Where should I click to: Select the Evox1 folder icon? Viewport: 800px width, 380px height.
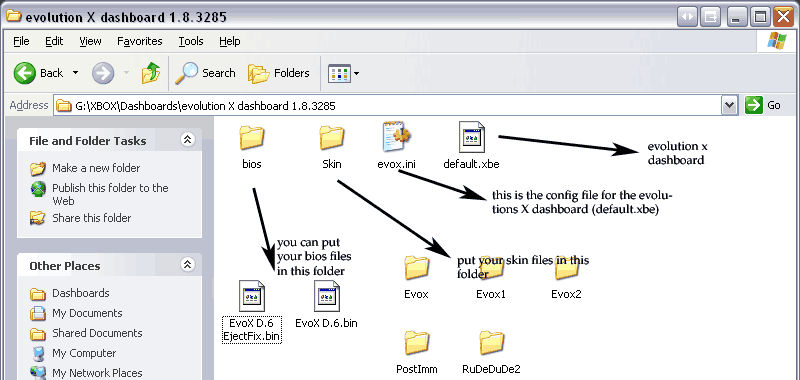pos(491,267)
